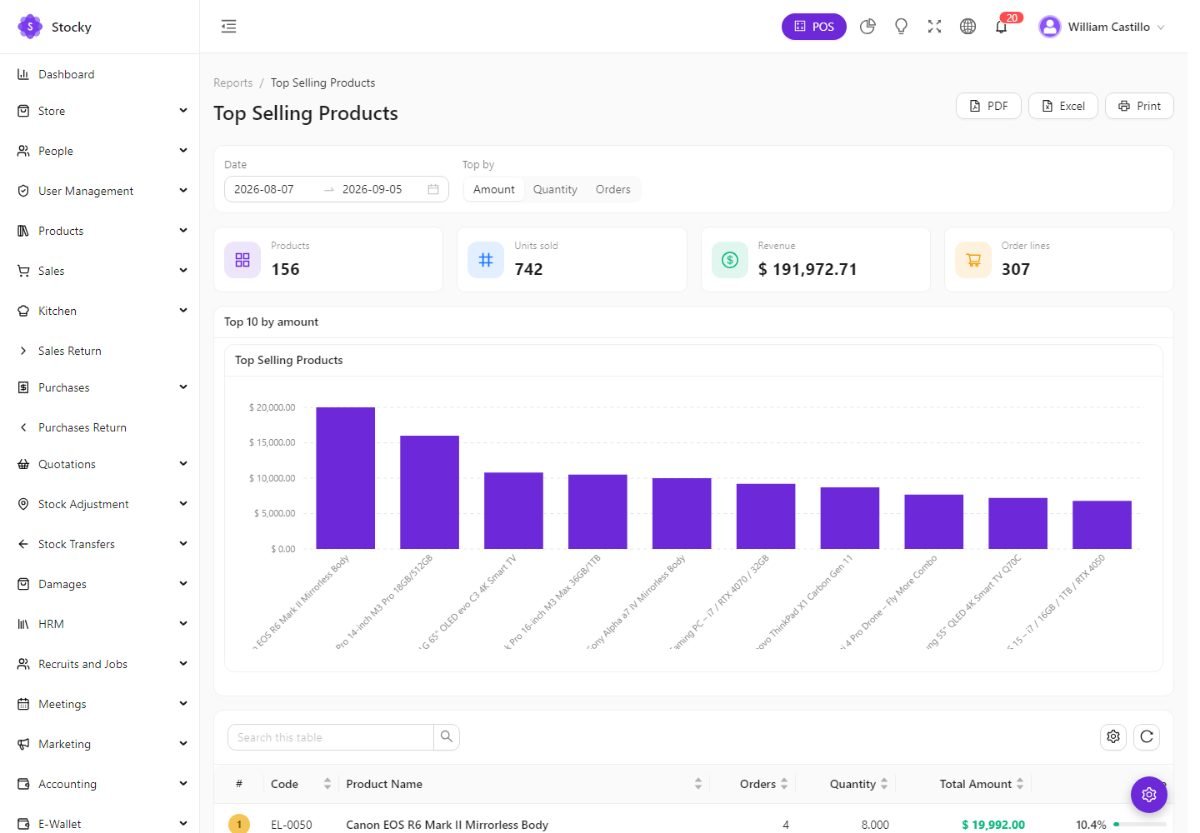Click the Dashboard chart icon in the sidebar
Screen dimensions: 1200x833
(23, 74)
